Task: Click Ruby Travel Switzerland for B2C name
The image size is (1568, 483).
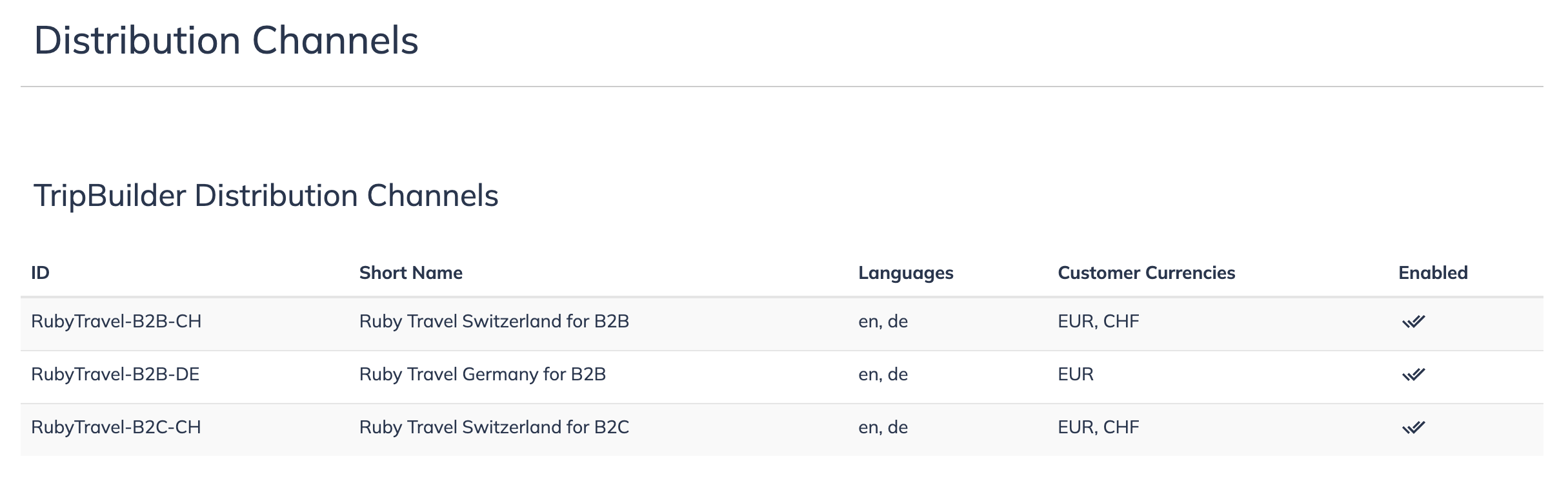Action: 494,427
